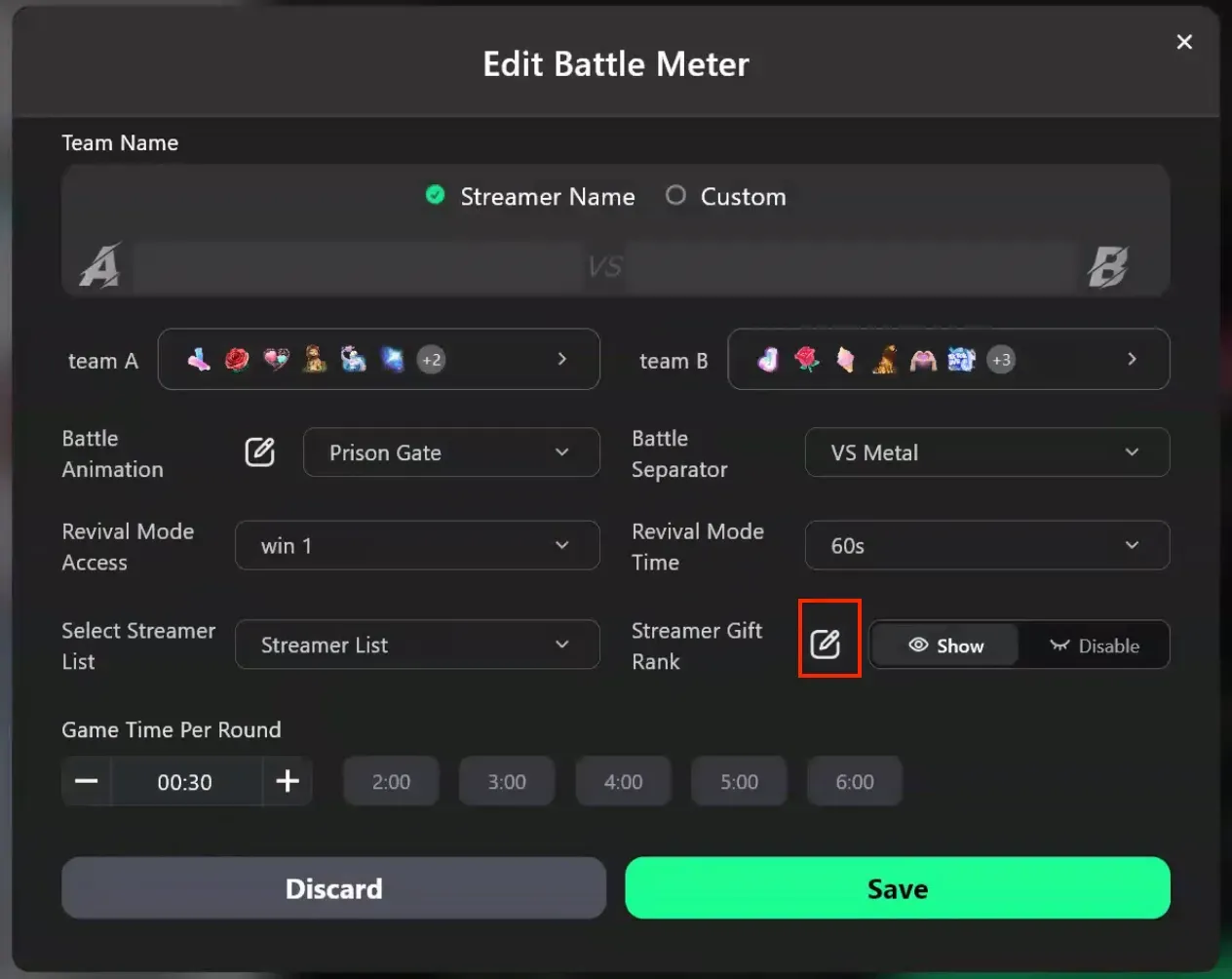The width and height of the screenshot is (1232, 979).
Task: Disable the Streamer Gift Rank
Action: click(1095, 646)
